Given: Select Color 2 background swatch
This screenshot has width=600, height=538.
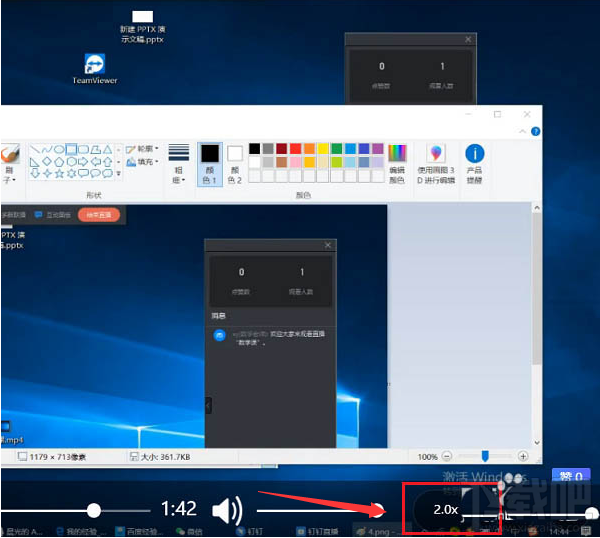Looking at the screenshot, I should point(235,154).
